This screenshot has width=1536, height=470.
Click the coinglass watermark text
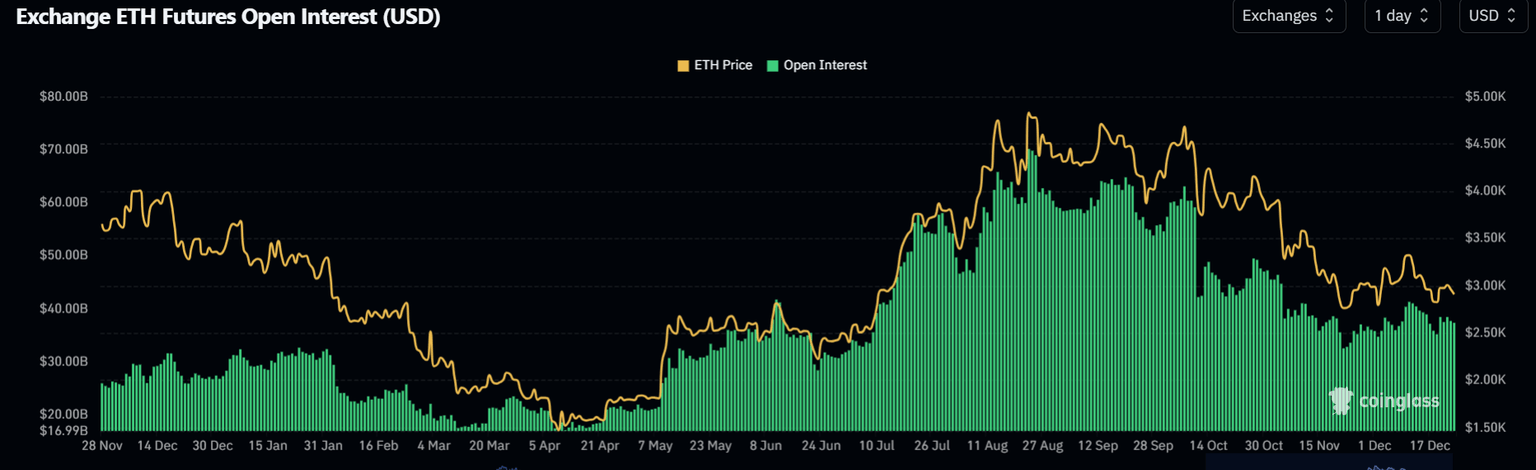point(1399,402)
